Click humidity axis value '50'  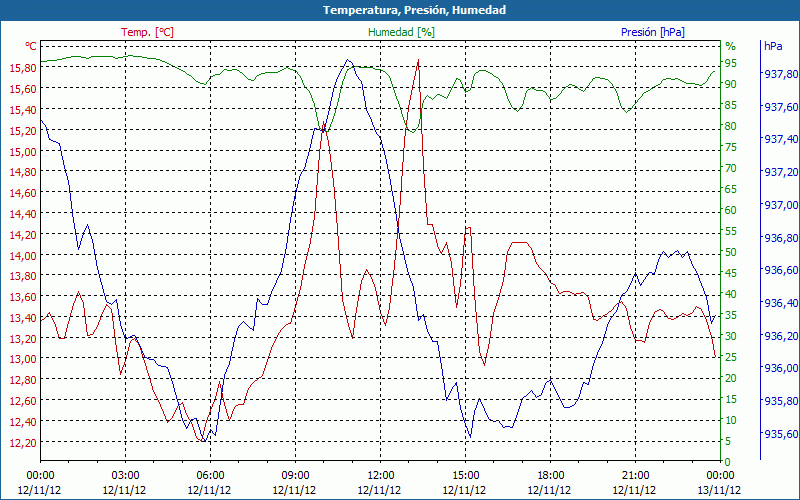click(x=731, y=252)
